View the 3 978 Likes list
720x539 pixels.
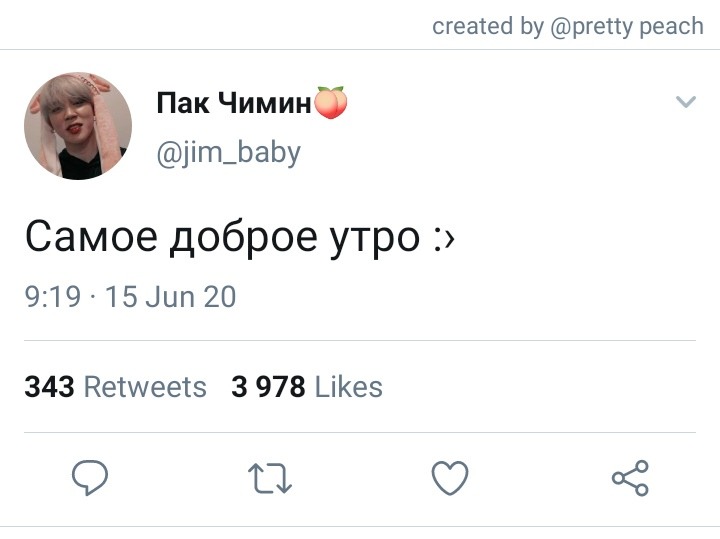tap(307, 387)
